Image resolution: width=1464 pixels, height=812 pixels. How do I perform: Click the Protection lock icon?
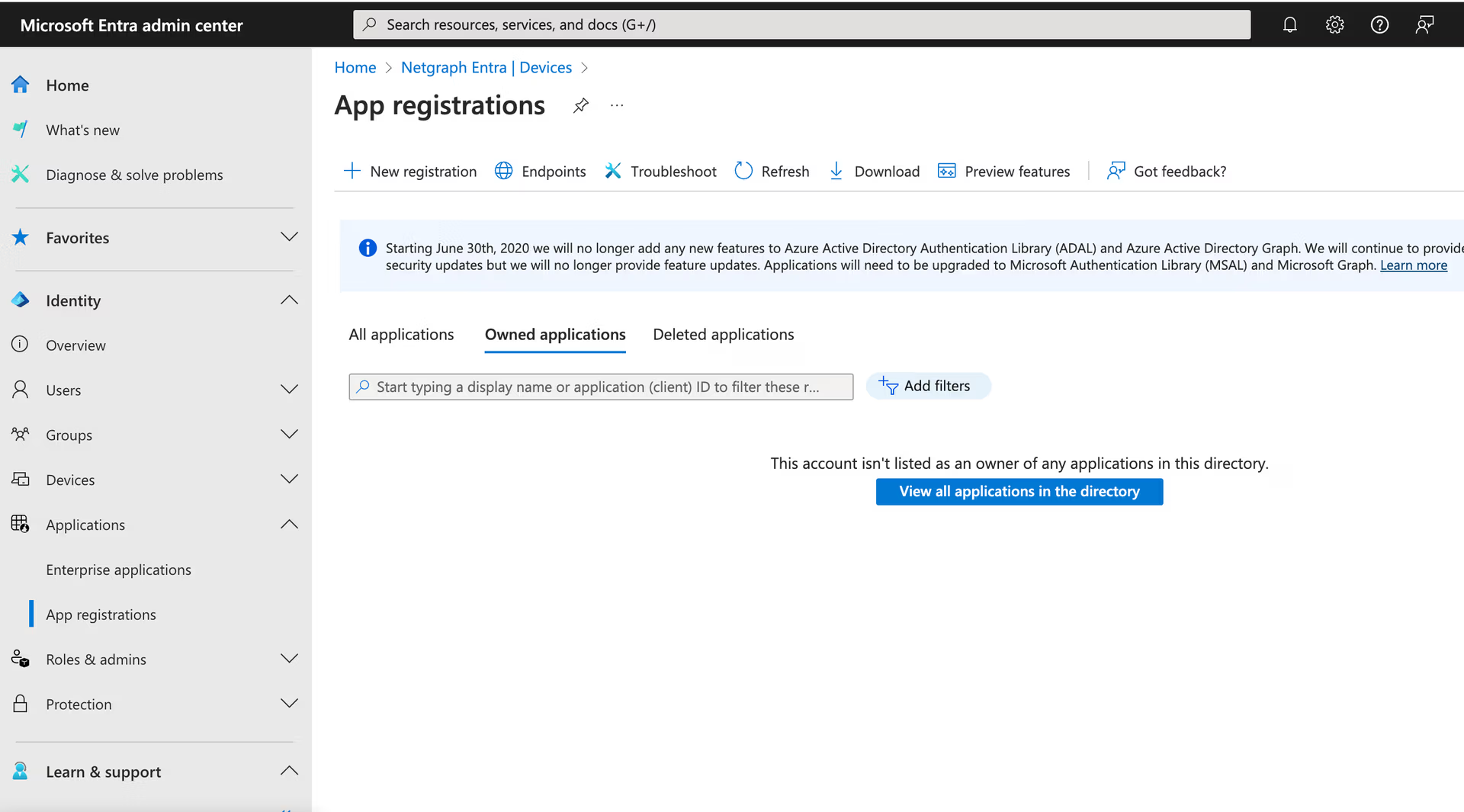pos(21,704)
